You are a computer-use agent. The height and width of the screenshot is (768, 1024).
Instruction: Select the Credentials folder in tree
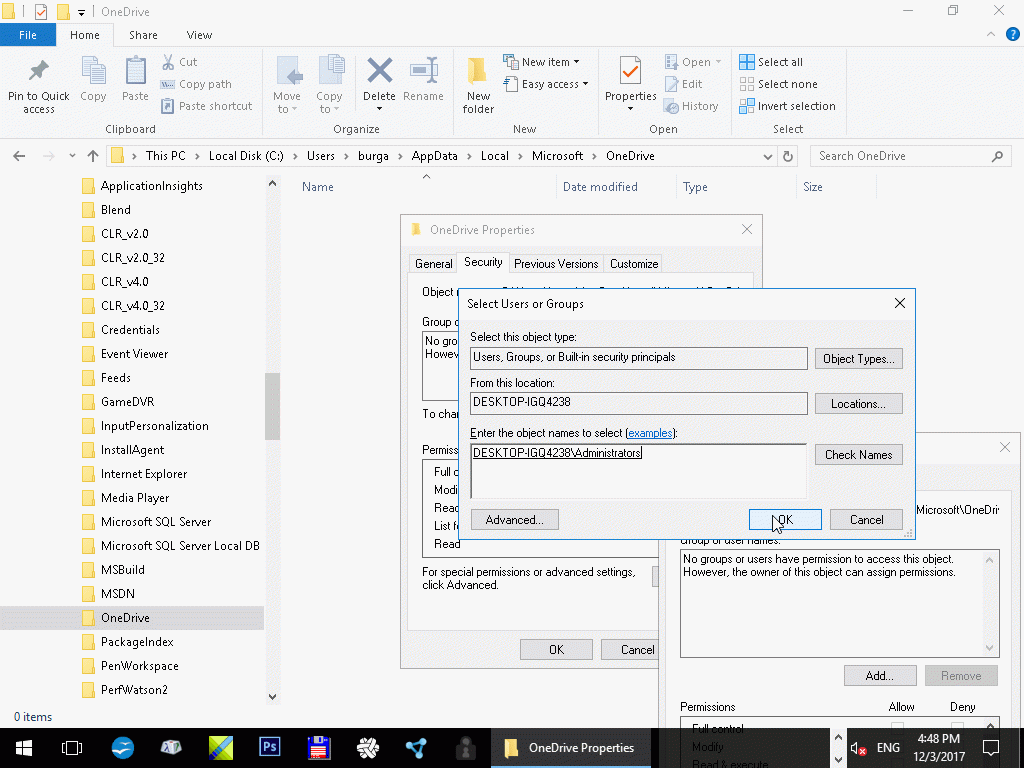point(130,330)
